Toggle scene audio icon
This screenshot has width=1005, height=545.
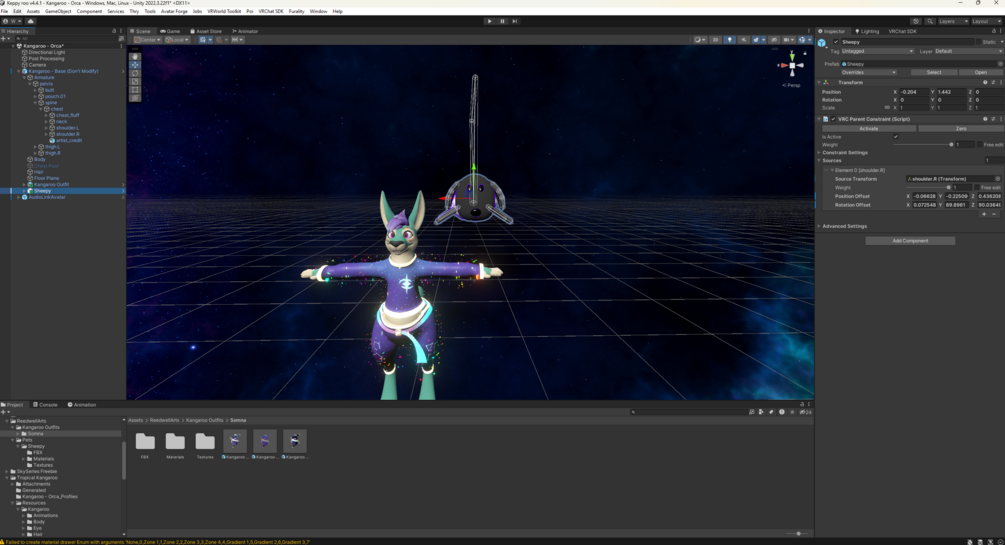pos(743,40)
